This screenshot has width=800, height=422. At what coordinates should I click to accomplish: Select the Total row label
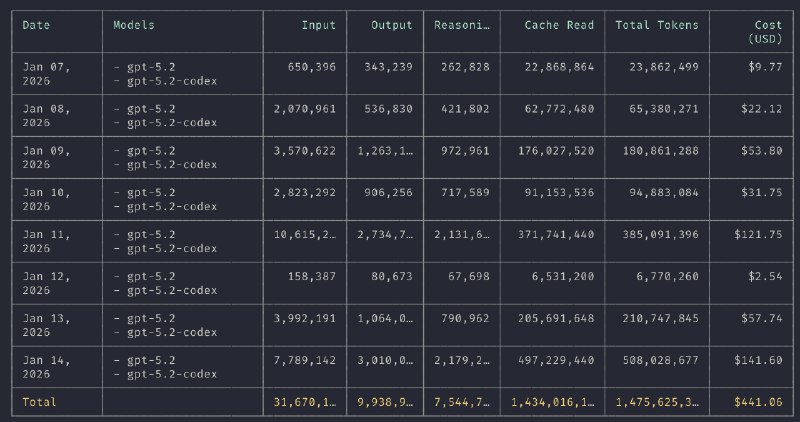pos(39,402)
